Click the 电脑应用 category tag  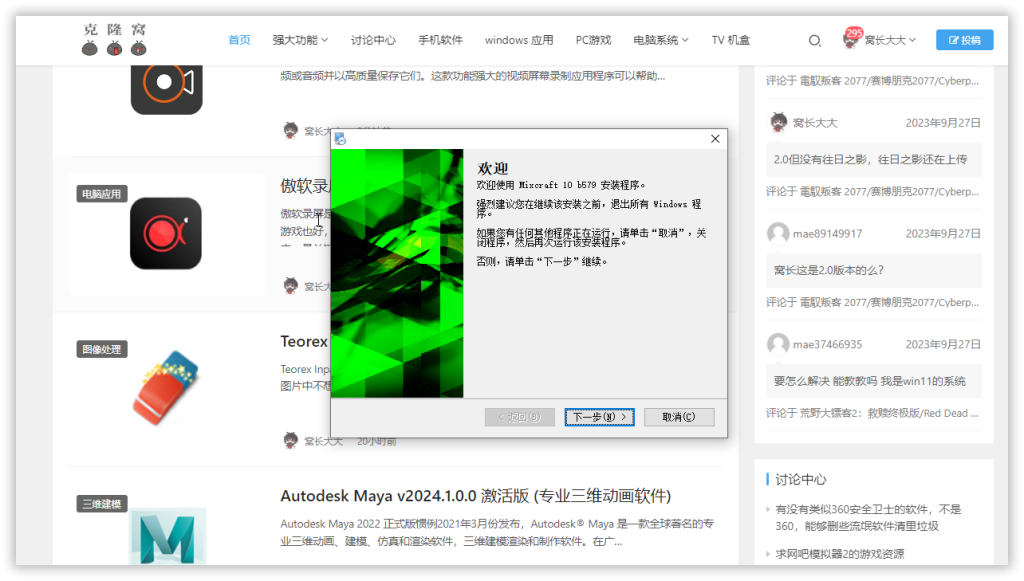point(101,194)
